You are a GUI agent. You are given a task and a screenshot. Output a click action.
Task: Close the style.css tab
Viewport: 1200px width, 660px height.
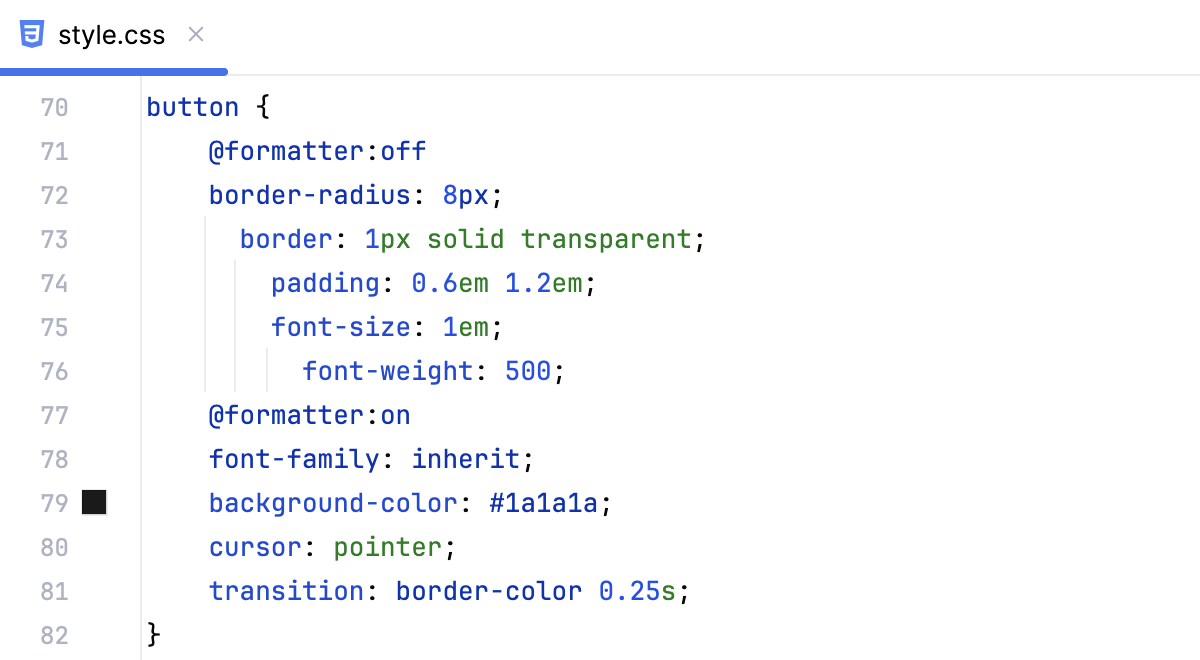[195, 34]
